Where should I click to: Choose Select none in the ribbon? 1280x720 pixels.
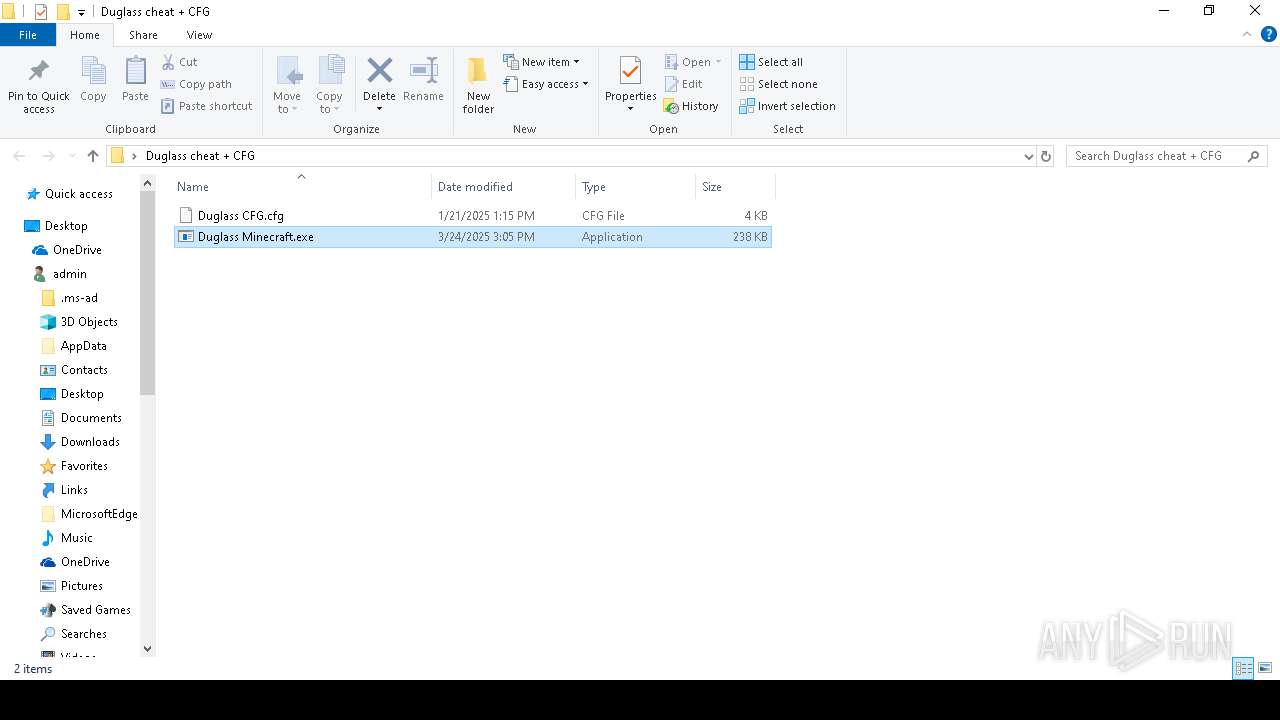point(778,84)
